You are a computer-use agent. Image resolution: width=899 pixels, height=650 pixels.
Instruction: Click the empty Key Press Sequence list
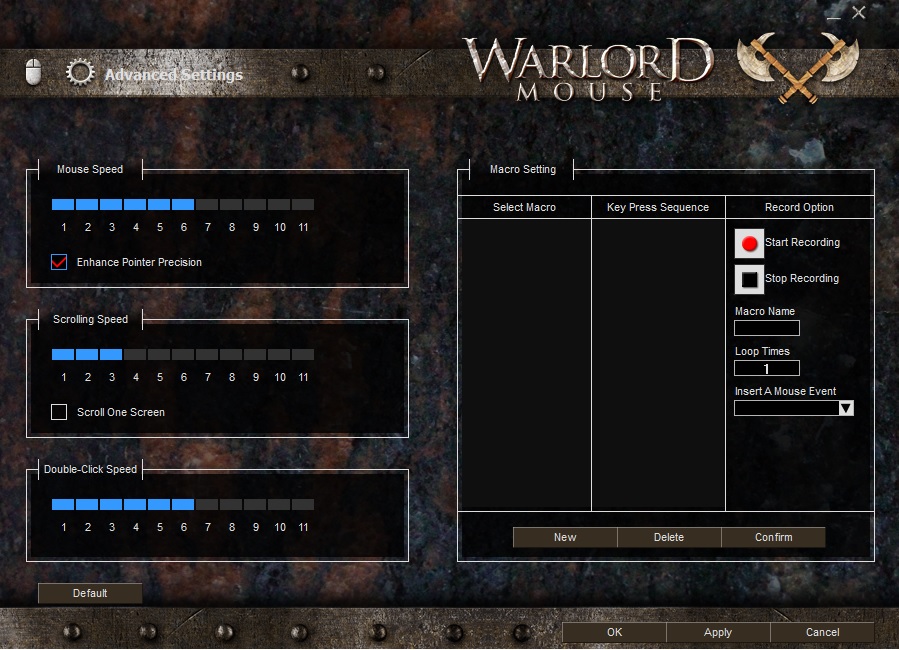[x=658, y=365]
